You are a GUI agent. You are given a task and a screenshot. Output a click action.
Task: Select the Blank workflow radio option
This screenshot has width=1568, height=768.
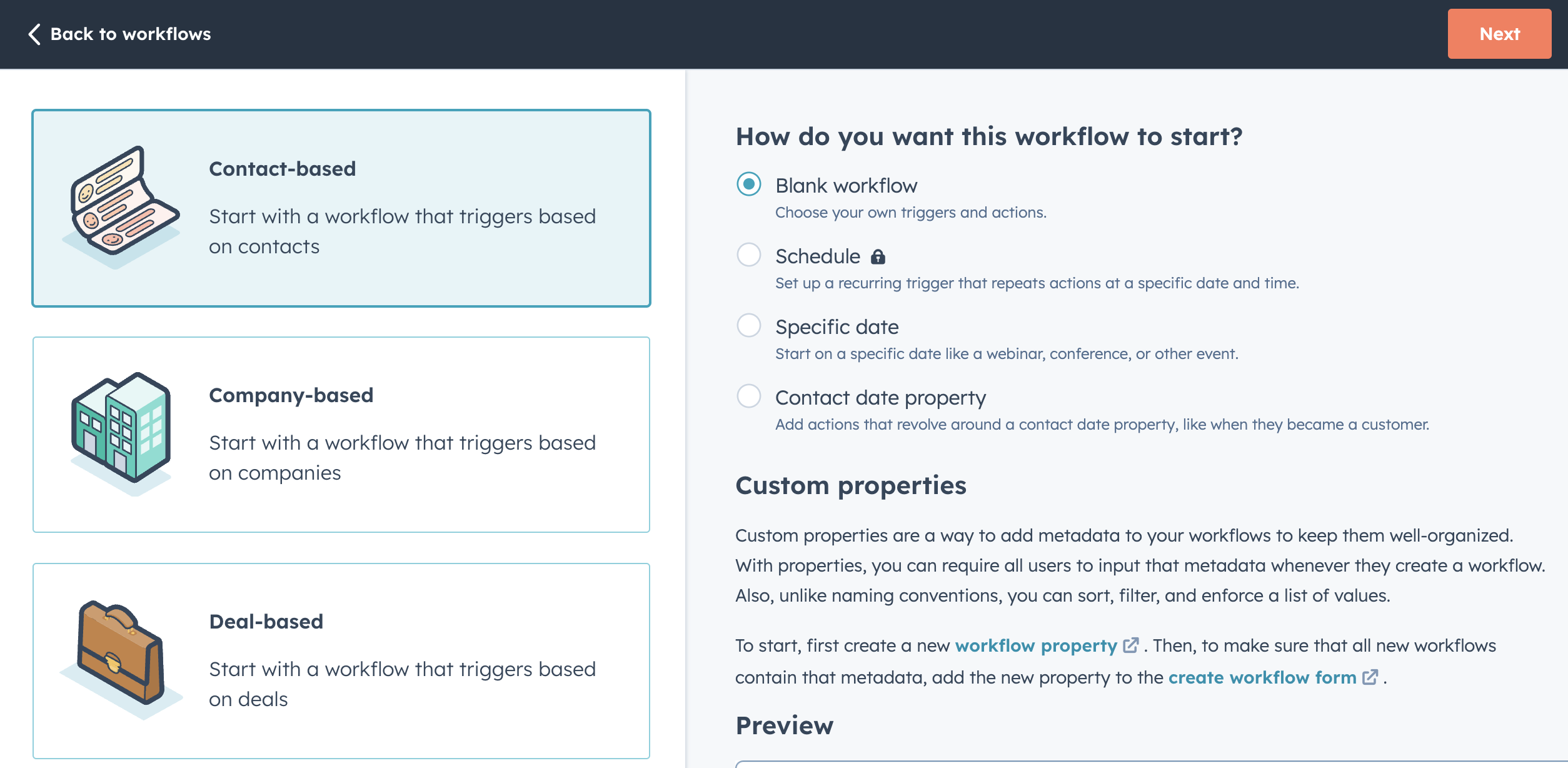pyautogui.click(x=750, y=185)
